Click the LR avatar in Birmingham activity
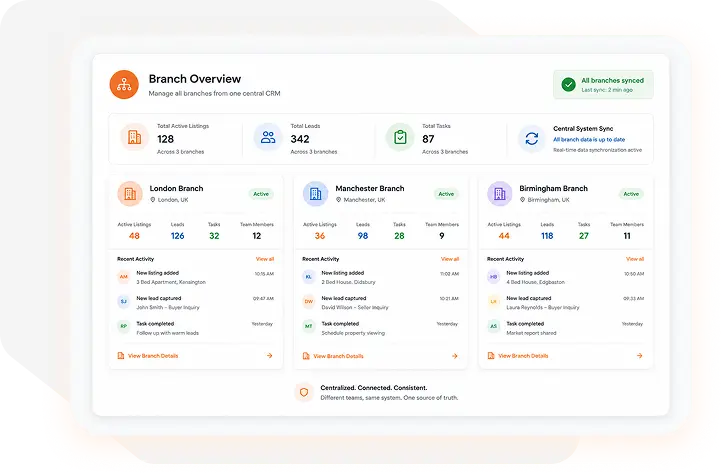The height and width of the screenshot is (474, 722). point(494,302)
